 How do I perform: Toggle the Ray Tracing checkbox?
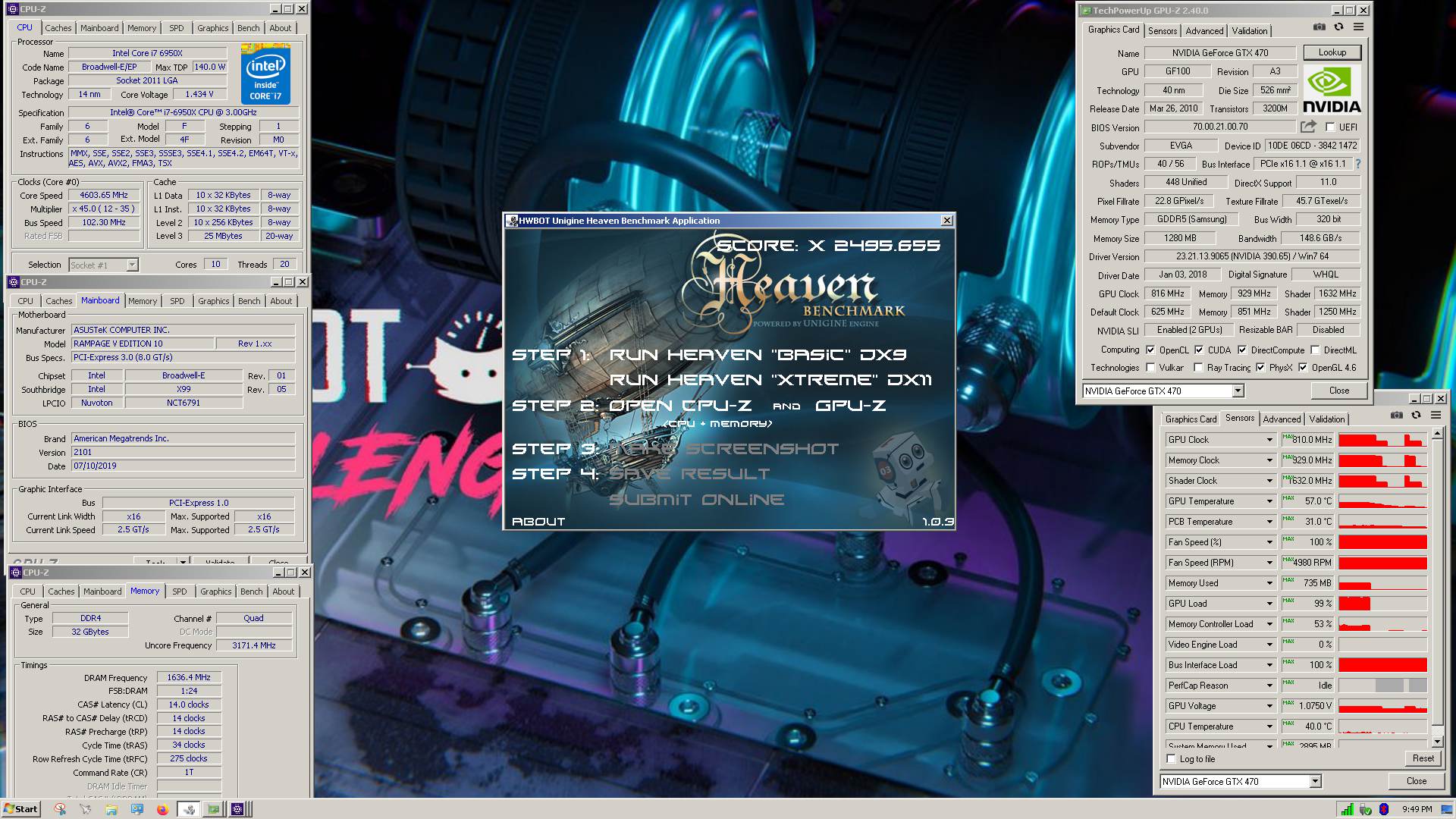(x=1198, y=367)
